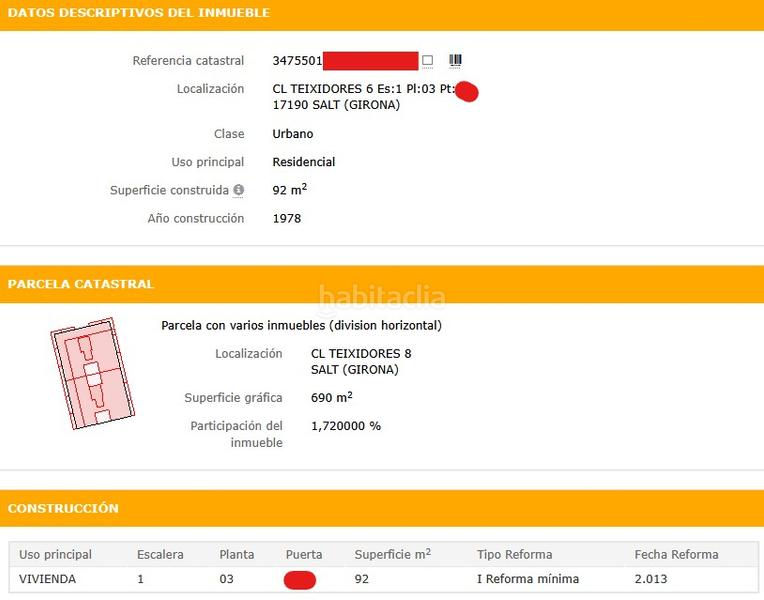
Task: Click the Tipo Reforma column header
Action: click(x=514, y=554)
